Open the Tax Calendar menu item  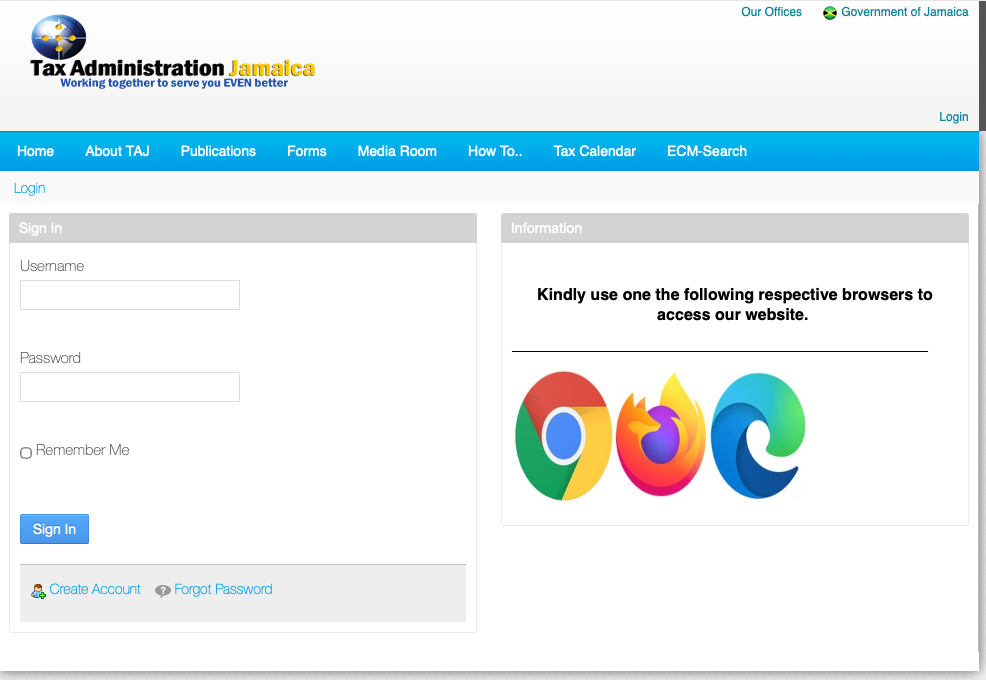(594, 151)
